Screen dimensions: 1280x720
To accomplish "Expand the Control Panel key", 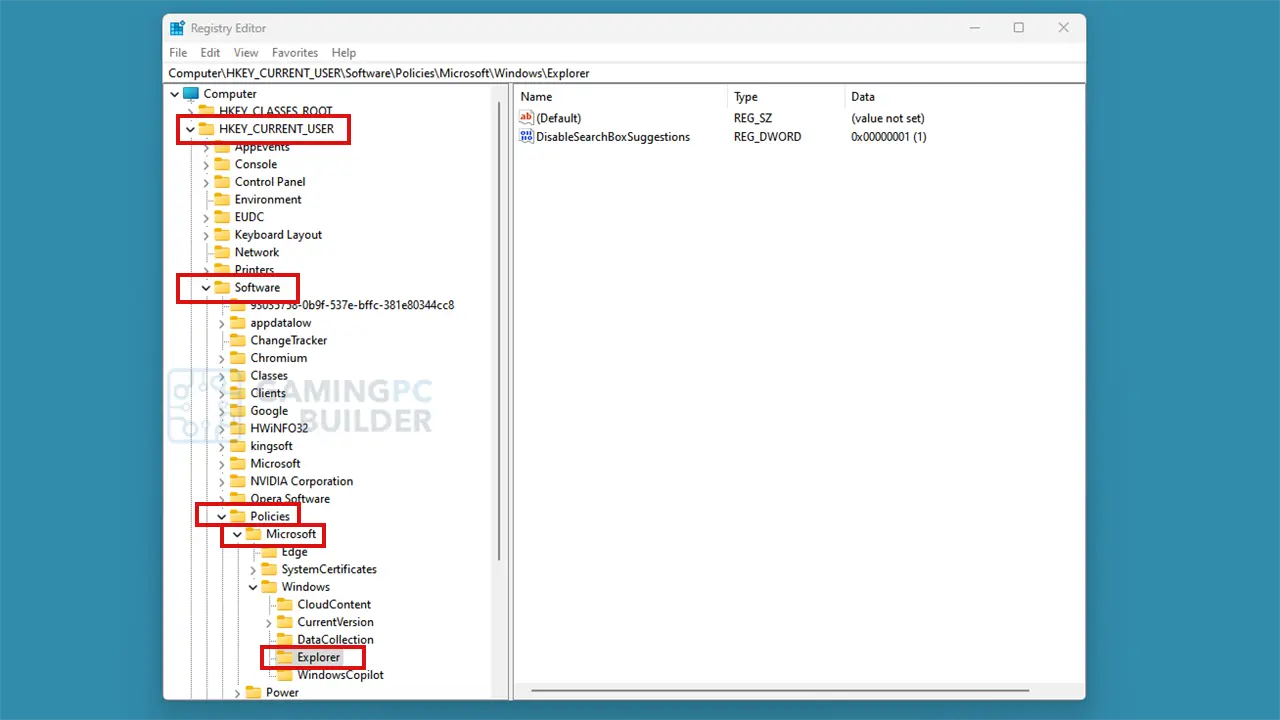I will tap(206, 182).
